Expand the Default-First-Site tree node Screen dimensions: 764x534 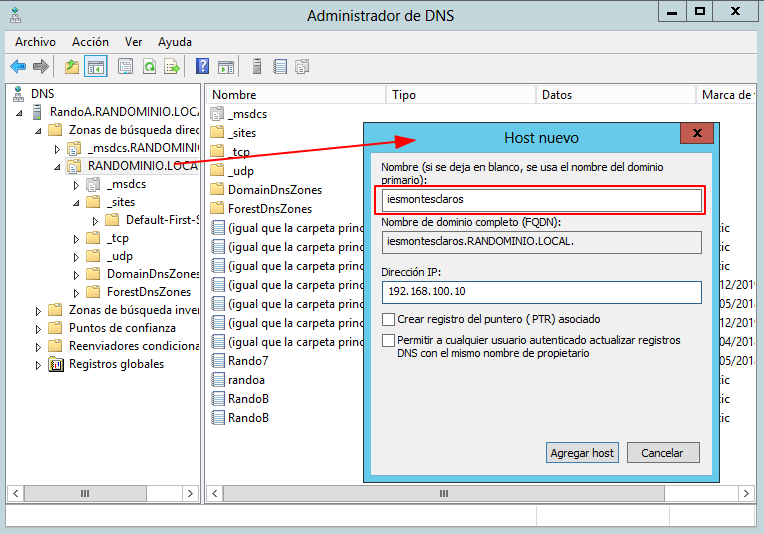(95, 221)
